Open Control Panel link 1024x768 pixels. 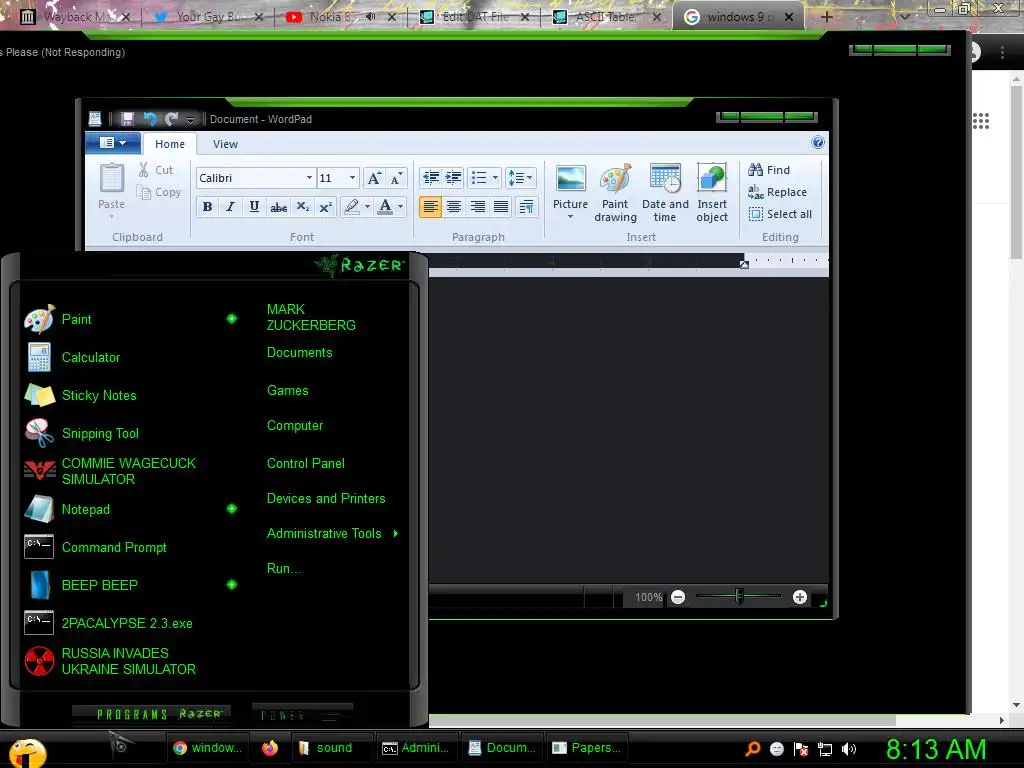point(306,463)
